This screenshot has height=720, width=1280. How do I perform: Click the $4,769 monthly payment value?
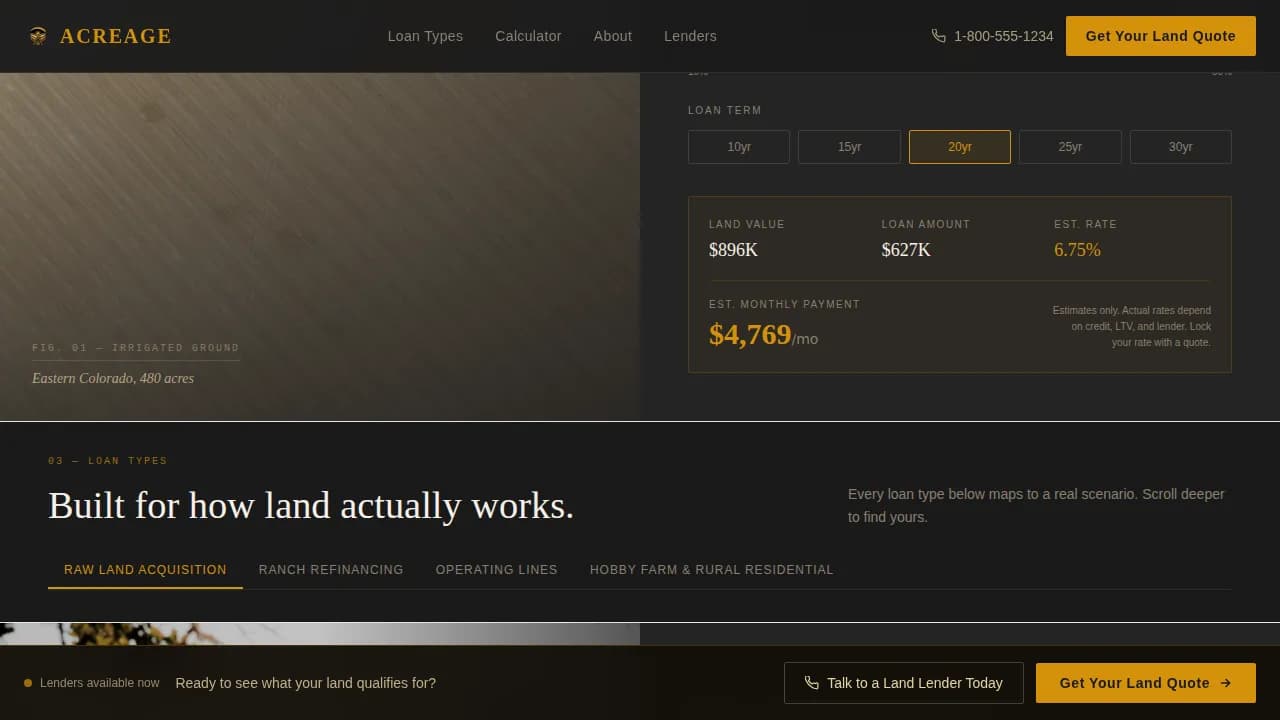[x=750, y=334]
